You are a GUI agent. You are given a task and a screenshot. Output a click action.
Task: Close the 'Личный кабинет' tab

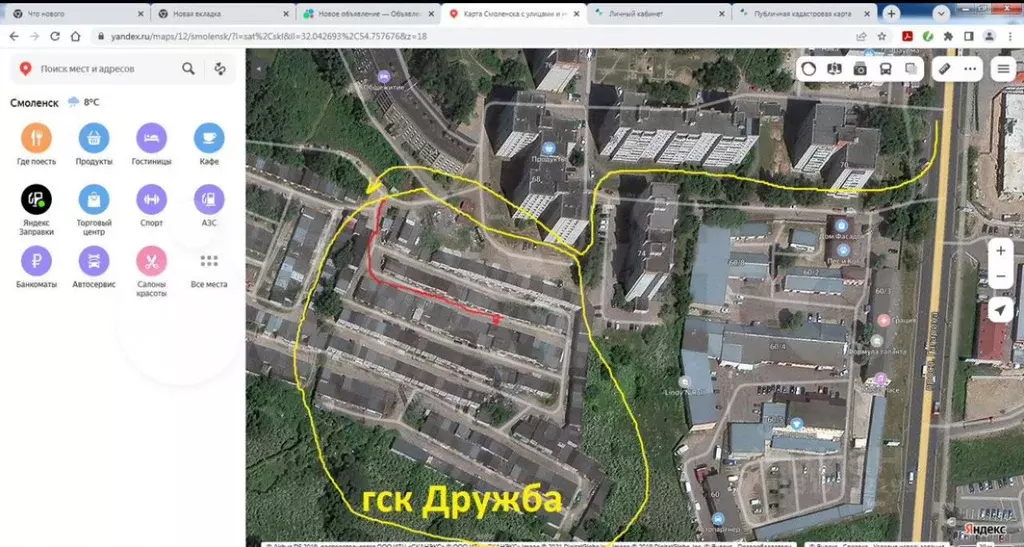click(x=722, y=14)
